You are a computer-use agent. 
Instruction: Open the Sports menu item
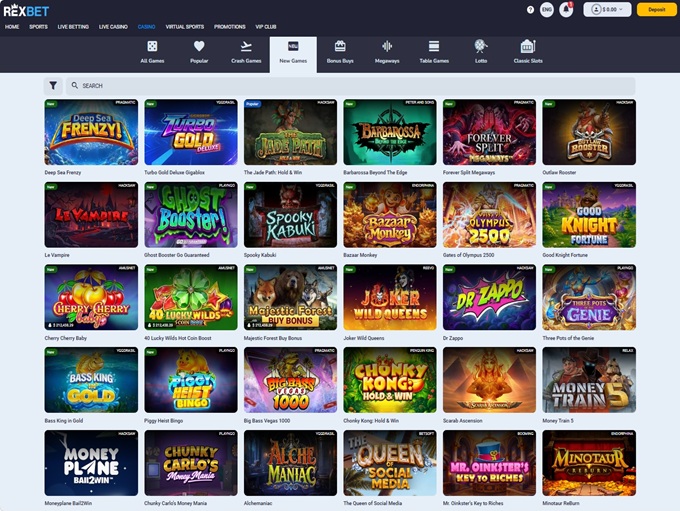39,27
